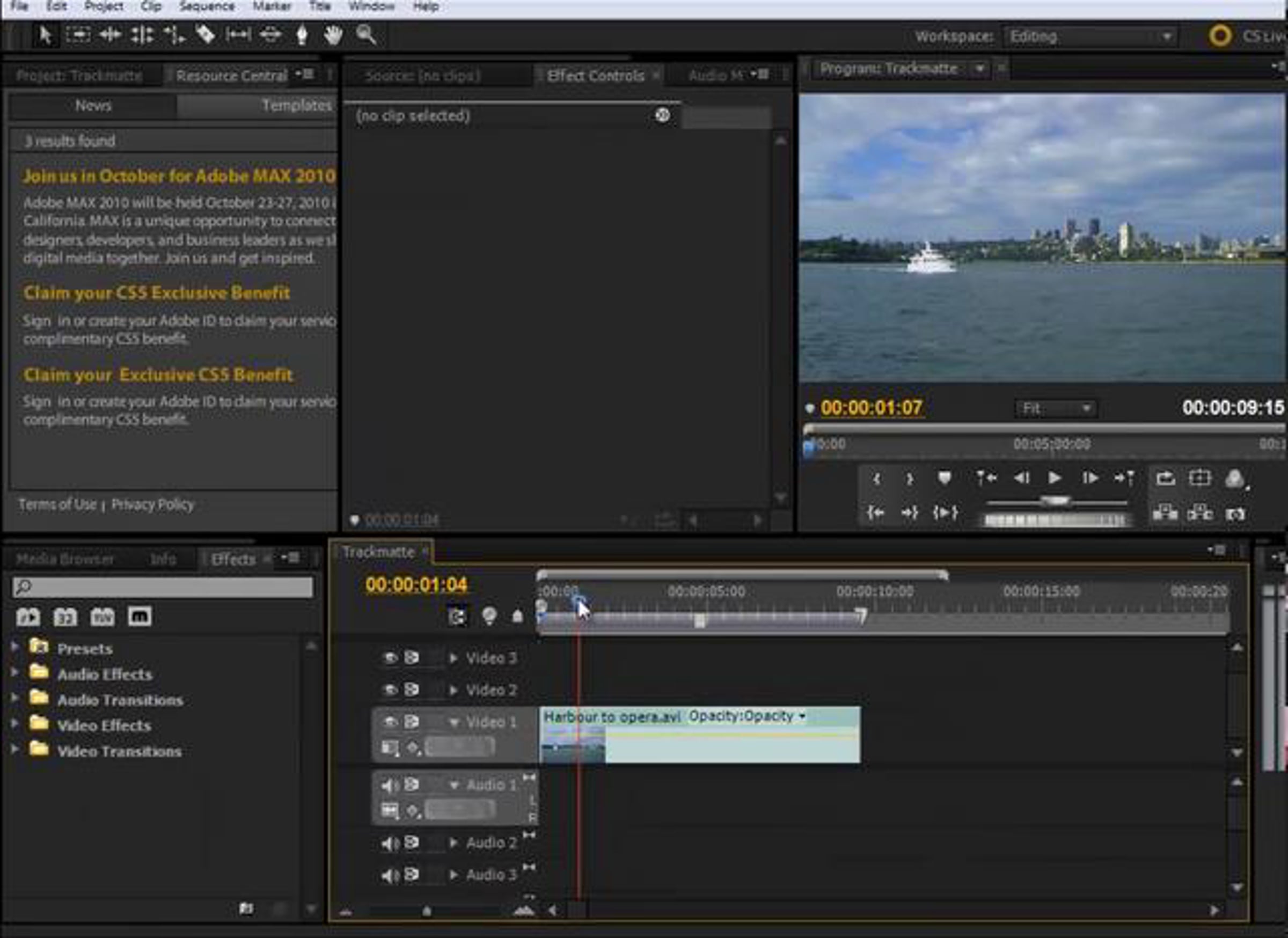Click the YUV Effects filter icon

(x=102, y=617)
